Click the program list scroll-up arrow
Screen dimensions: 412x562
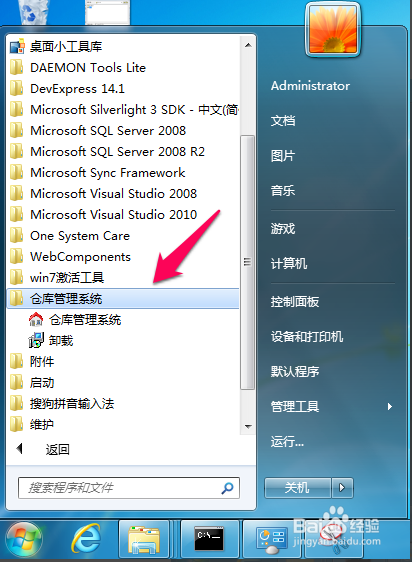pyautogui.click(x=248, y=46)
